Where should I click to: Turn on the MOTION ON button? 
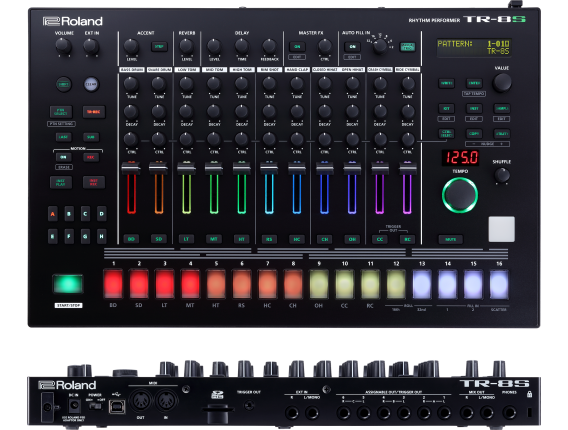tap(63, 157)
